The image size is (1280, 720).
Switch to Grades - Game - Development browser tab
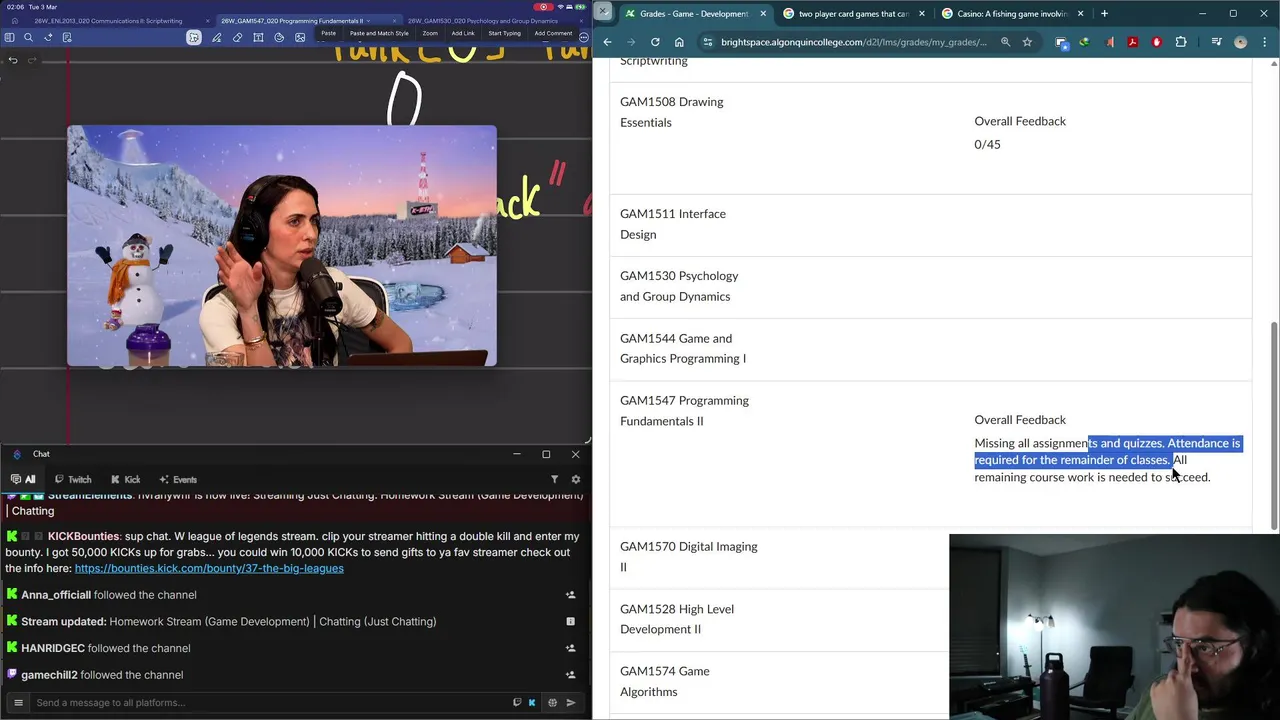[694, 14]
